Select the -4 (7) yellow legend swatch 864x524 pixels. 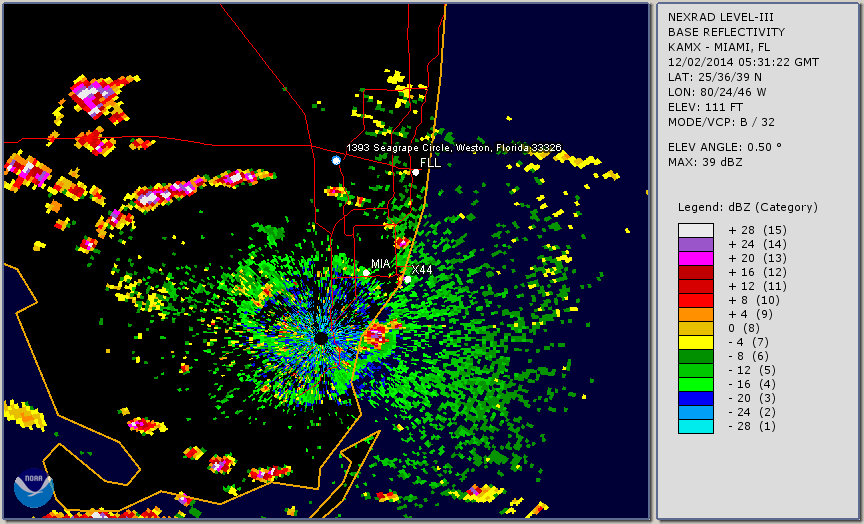click(696, 343)
